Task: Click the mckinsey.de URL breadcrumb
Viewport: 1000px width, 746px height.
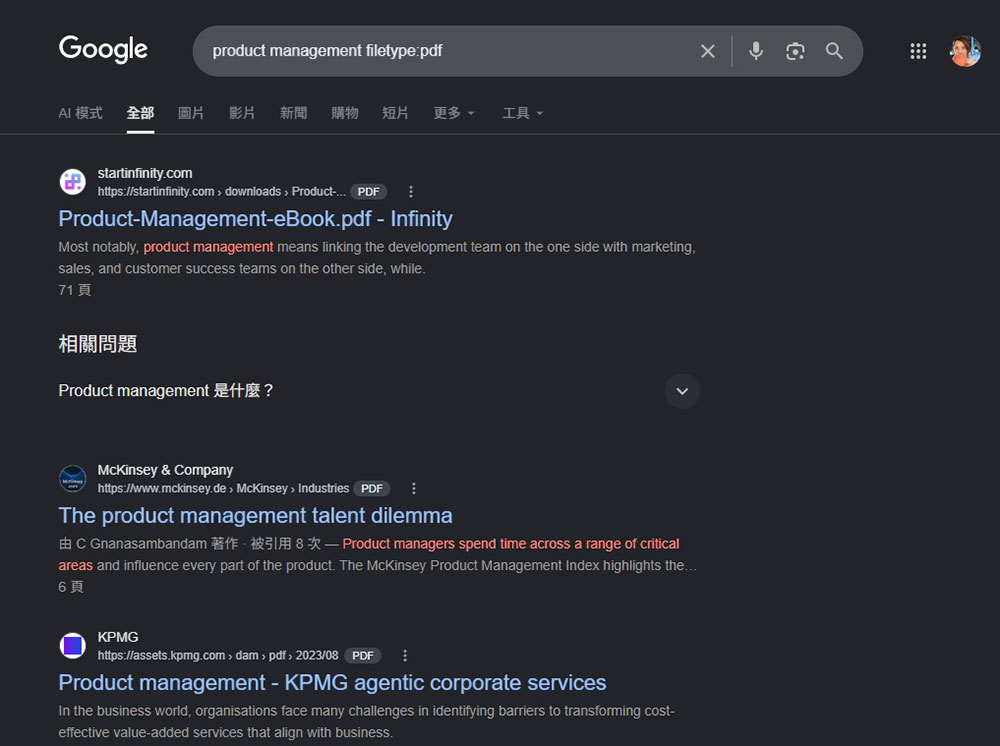Action: coord(223,488)
